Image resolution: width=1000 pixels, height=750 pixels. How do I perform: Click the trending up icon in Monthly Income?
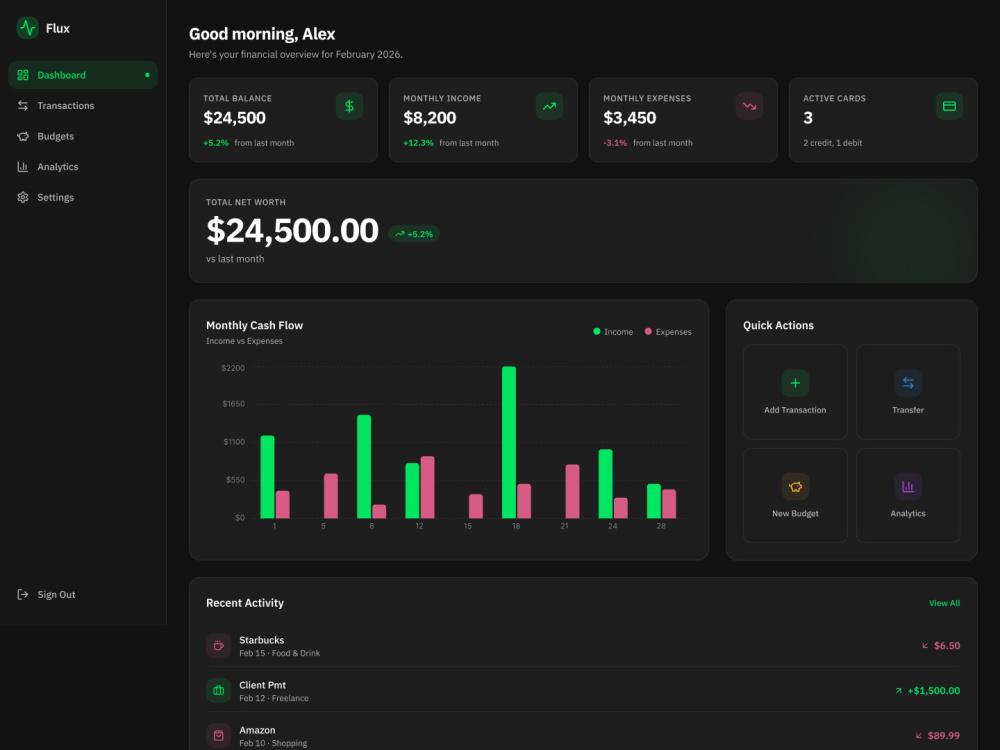point(549,106)
